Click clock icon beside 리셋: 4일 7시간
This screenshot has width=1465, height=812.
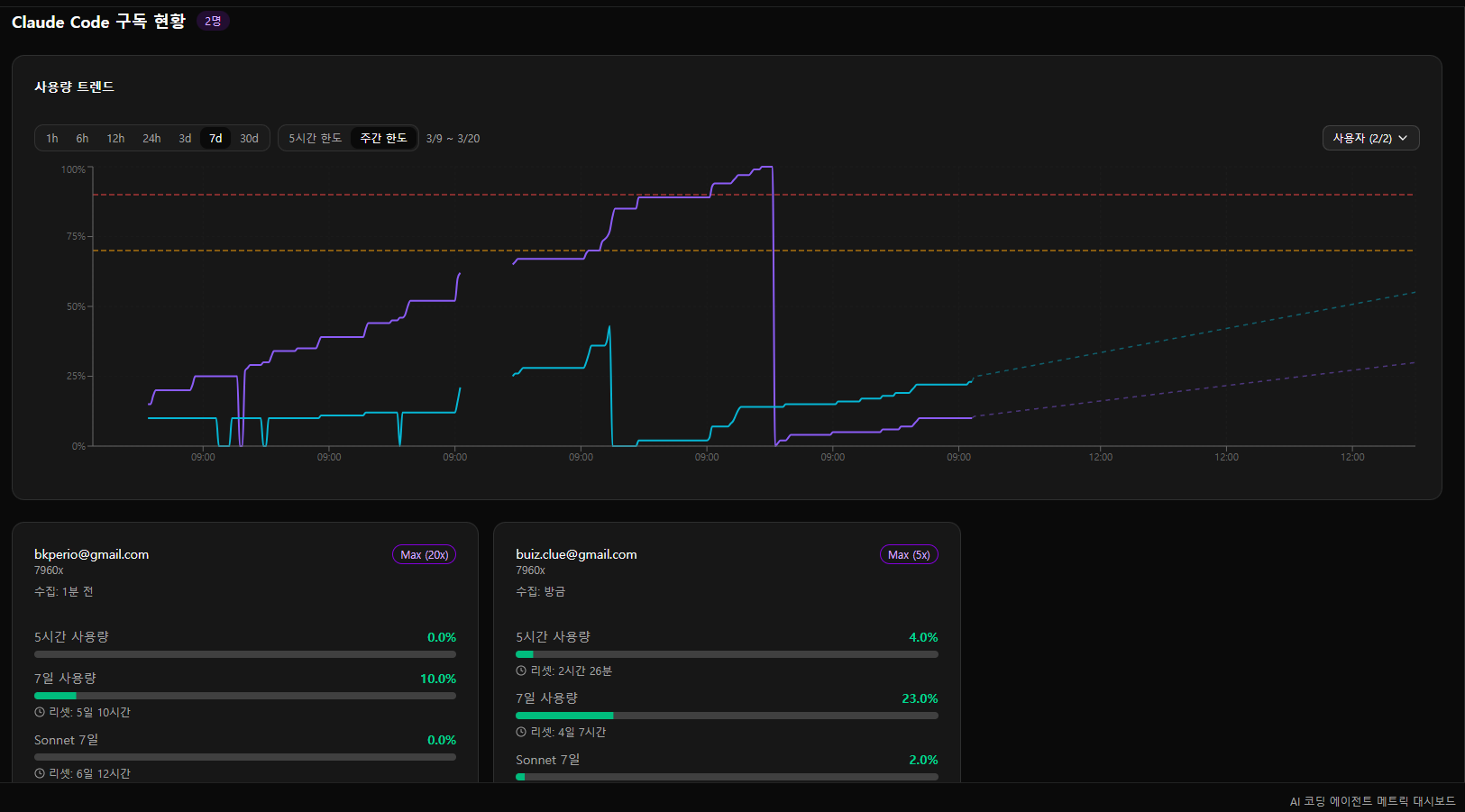(521, 732)
